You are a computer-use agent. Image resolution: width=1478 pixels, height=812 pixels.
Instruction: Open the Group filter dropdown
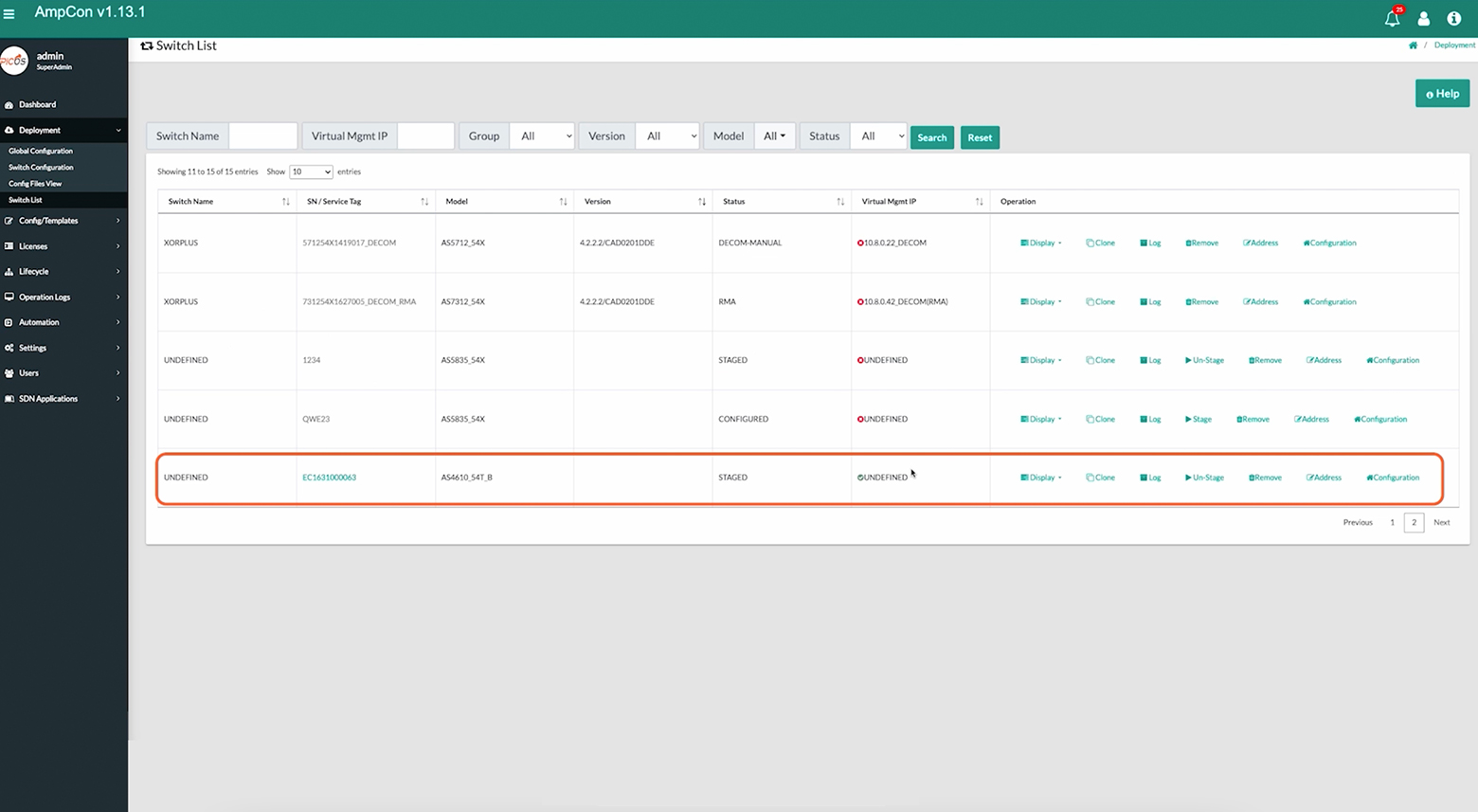pos(542,135)
